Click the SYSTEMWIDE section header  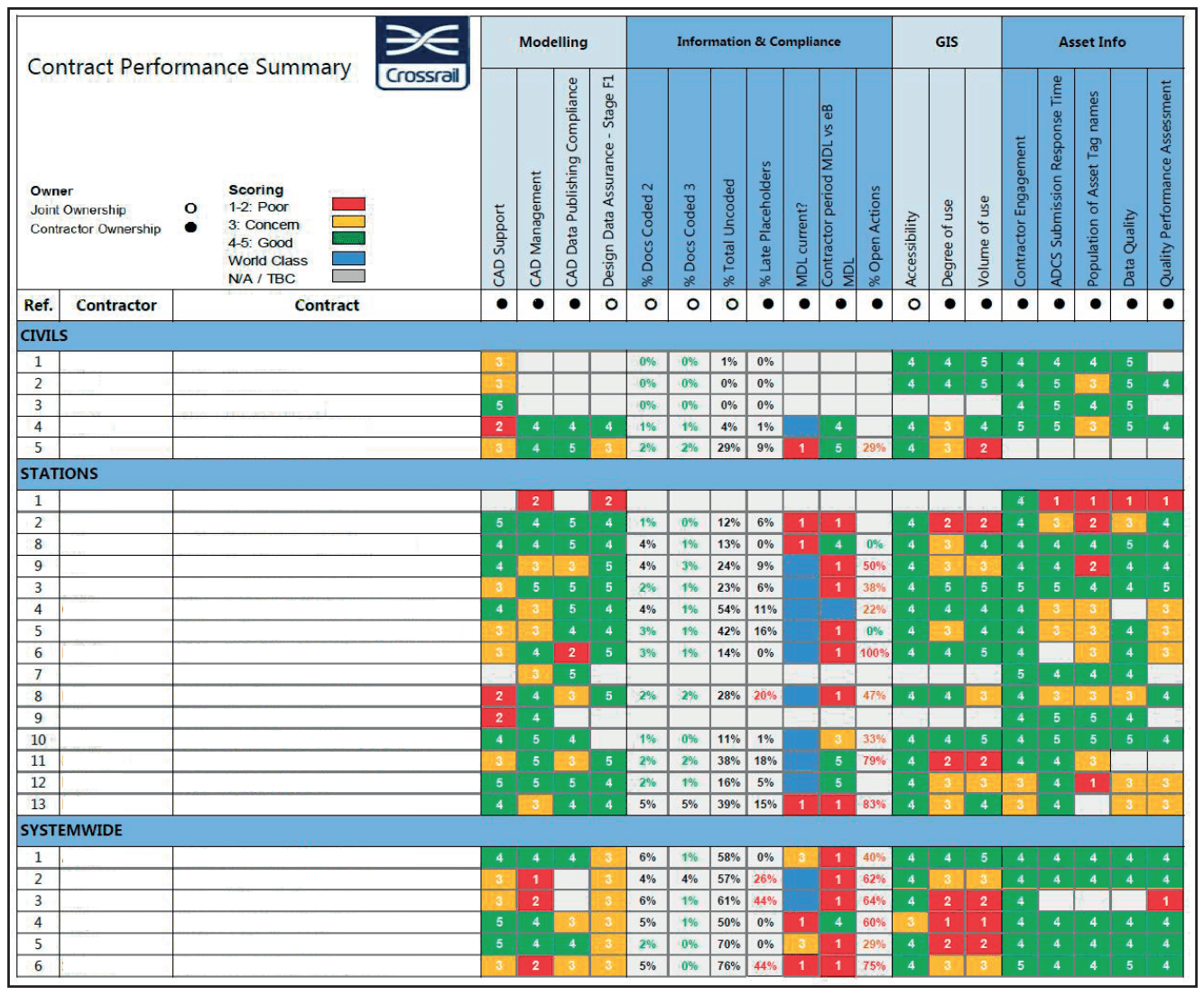pyautogui.click(x=600, y=831)
